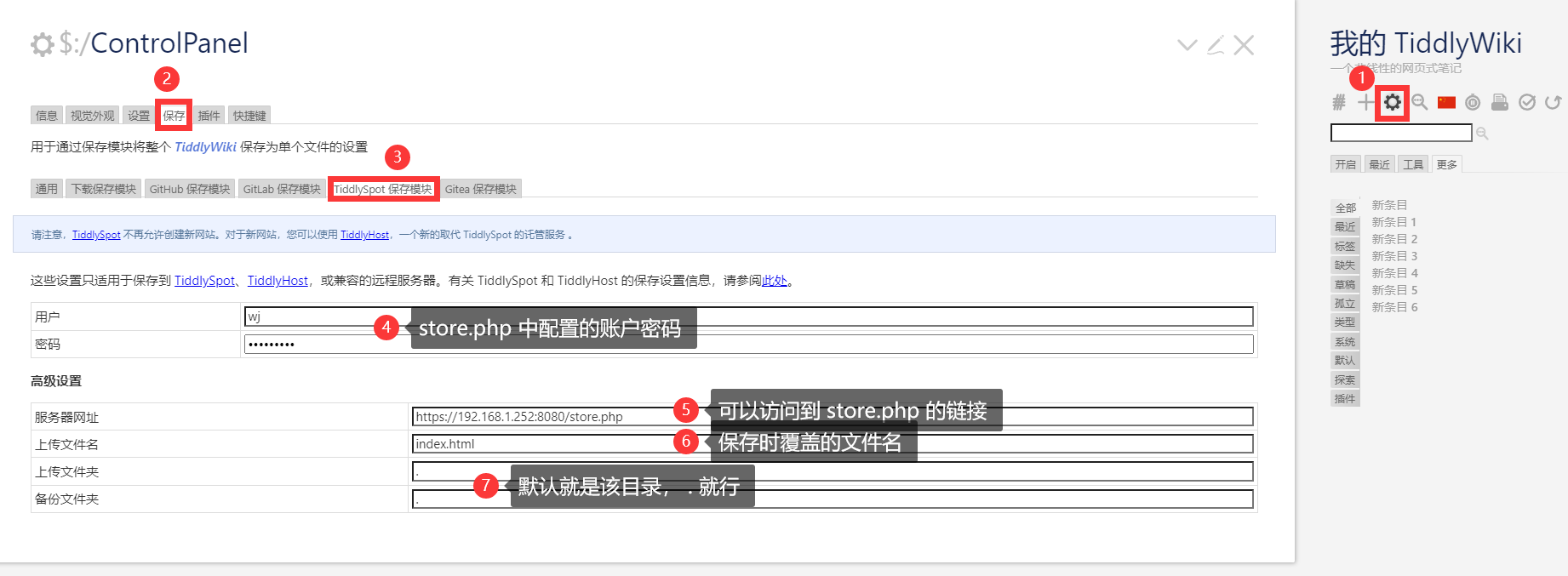This screenshot has height=576, width=1568.
Task: Focus the 用户 username input field
Action: click(748, 317)
